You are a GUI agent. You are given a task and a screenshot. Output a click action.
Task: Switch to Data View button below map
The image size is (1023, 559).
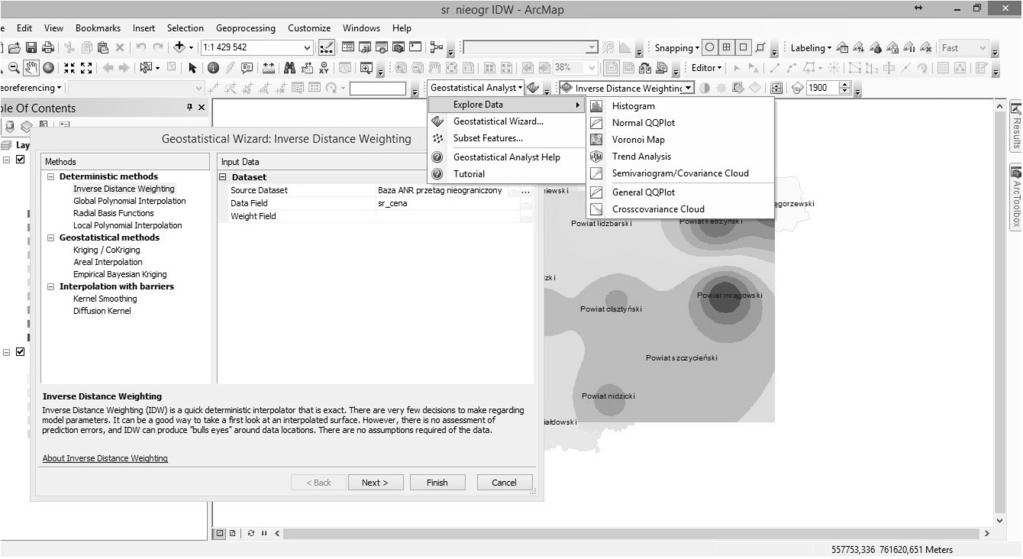click(x=221, y=533)
